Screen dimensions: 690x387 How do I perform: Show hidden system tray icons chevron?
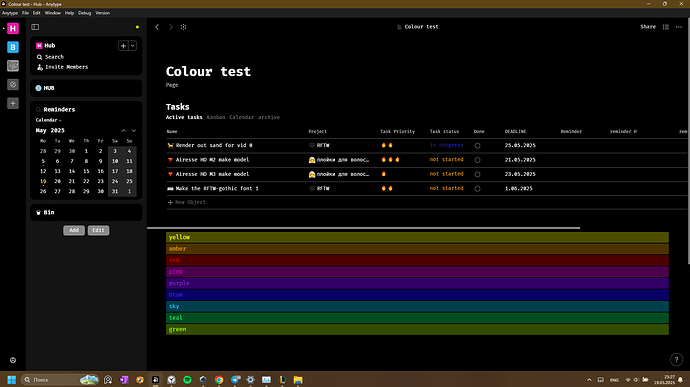589,380
